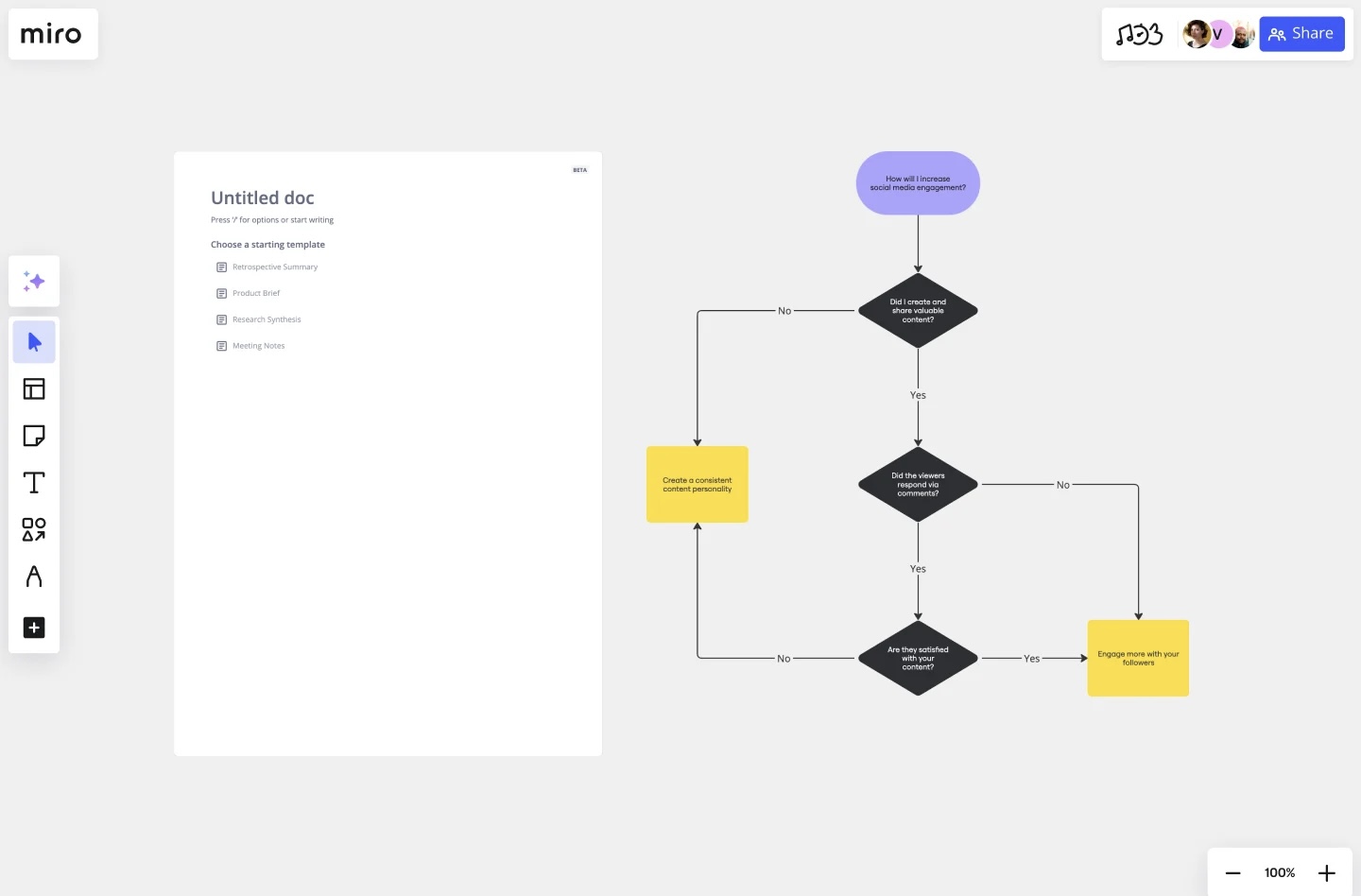Zoom out with the minus control

[1232, 872]
